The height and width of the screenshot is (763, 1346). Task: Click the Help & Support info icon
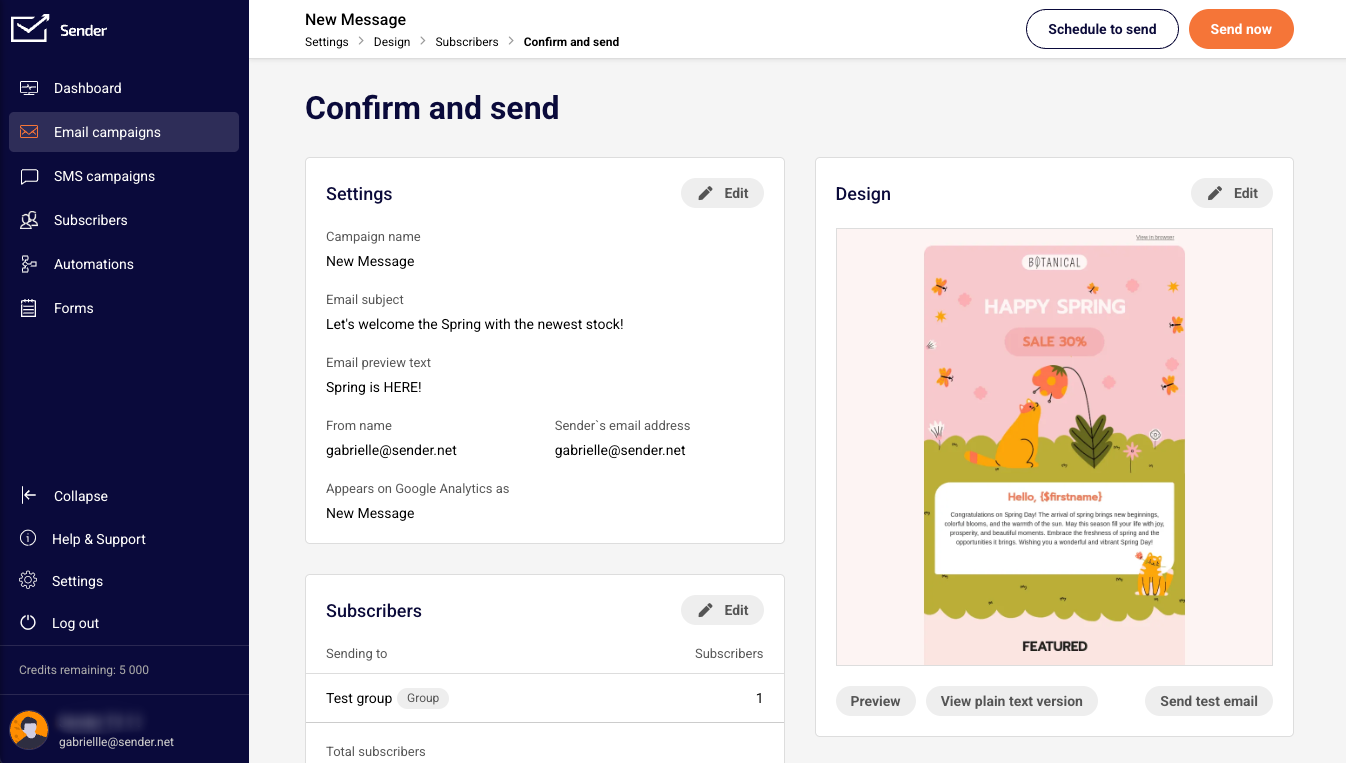click(29, 539)
